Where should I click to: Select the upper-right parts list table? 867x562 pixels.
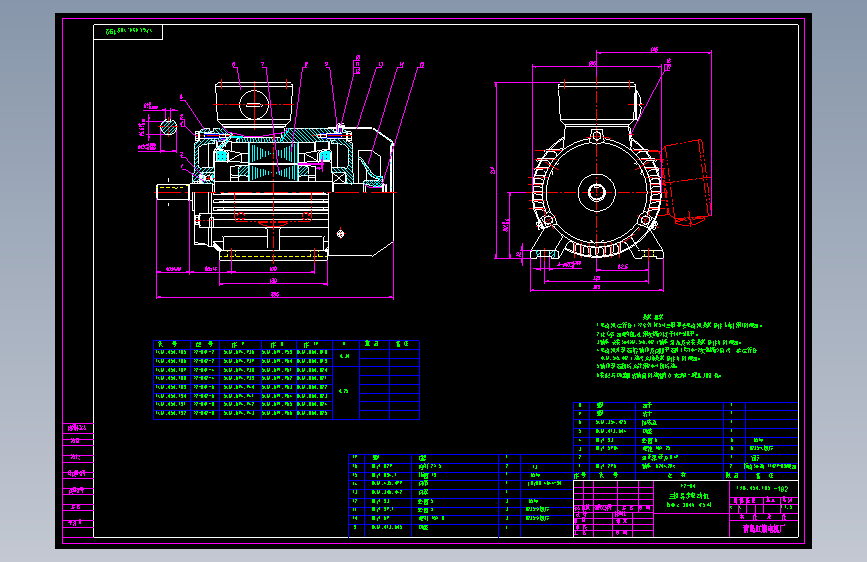(685, 434)
